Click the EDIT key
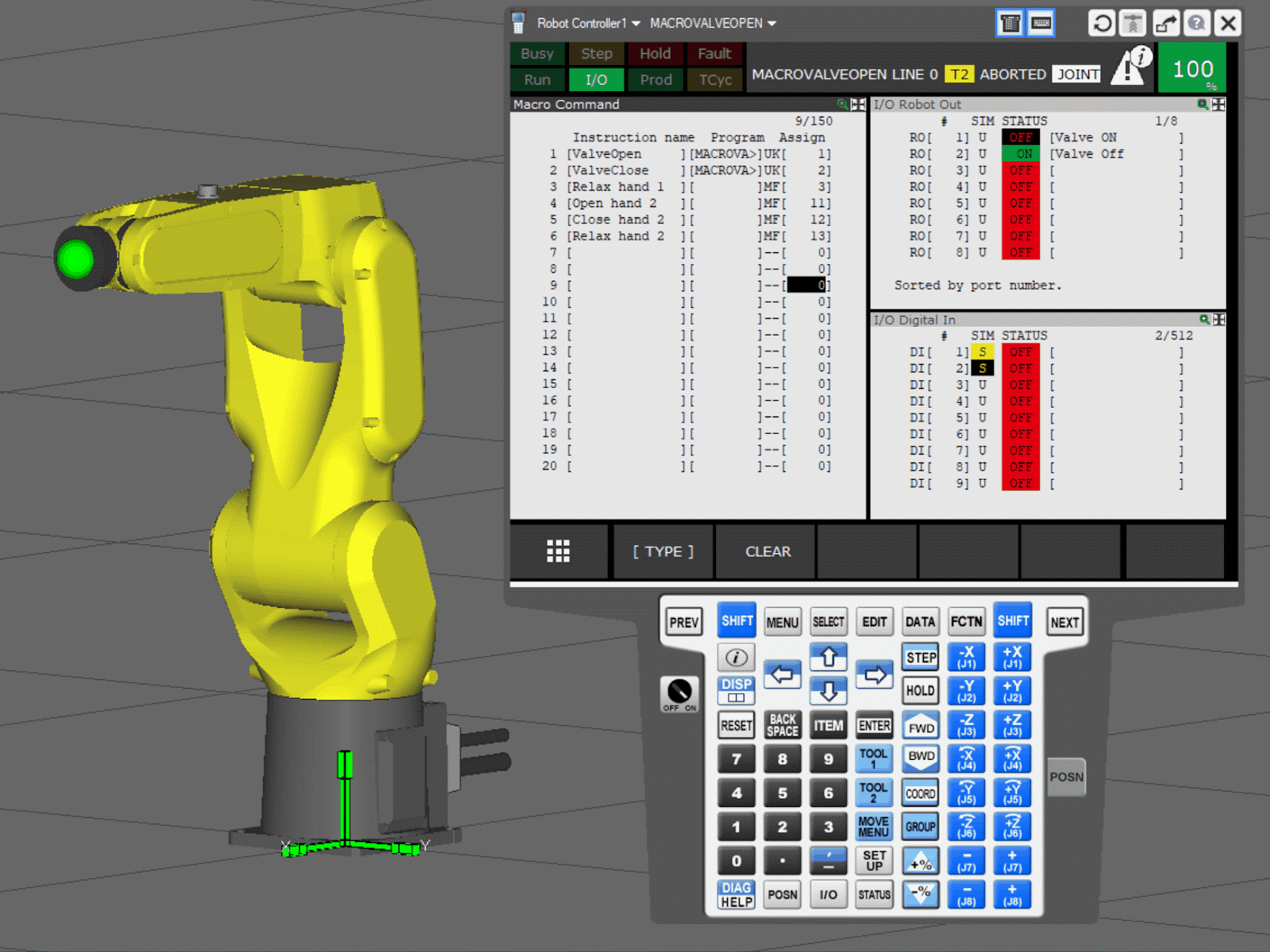This screenshot has width=1270, height=952. click(874, 622)
